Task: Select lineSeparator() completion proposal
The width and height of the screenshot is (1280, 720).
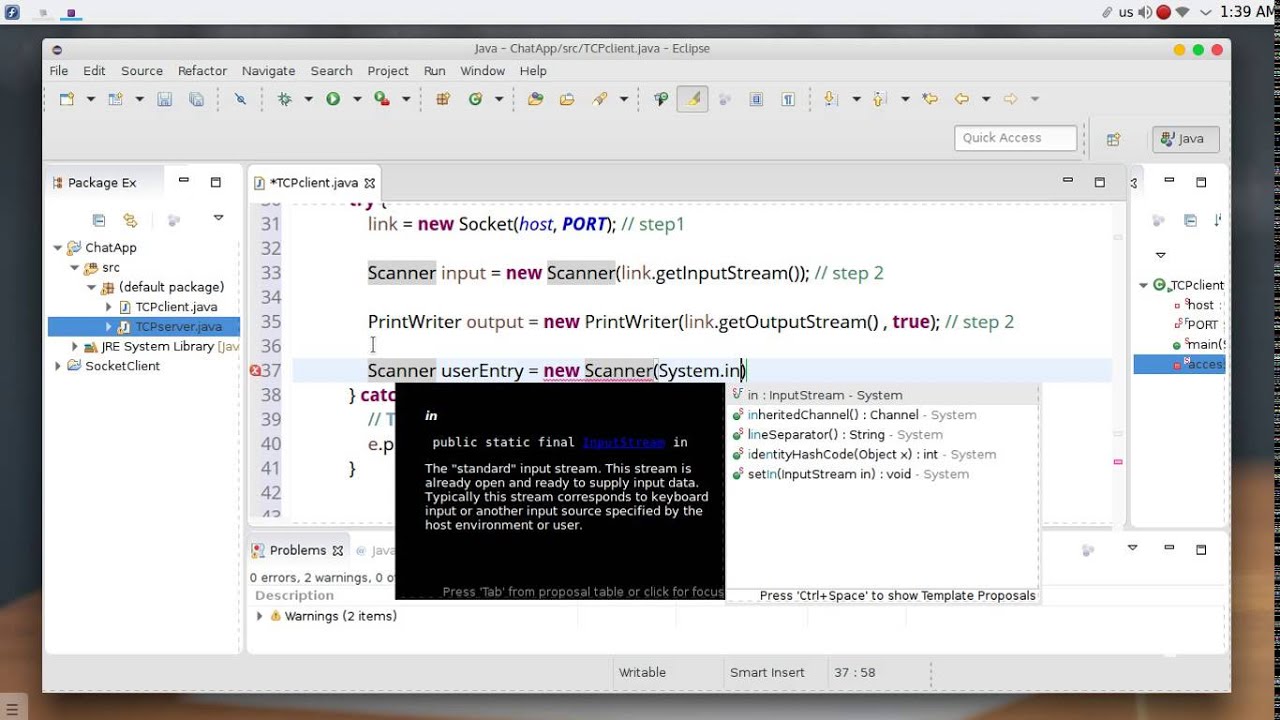Action: [x=882, y=435]
